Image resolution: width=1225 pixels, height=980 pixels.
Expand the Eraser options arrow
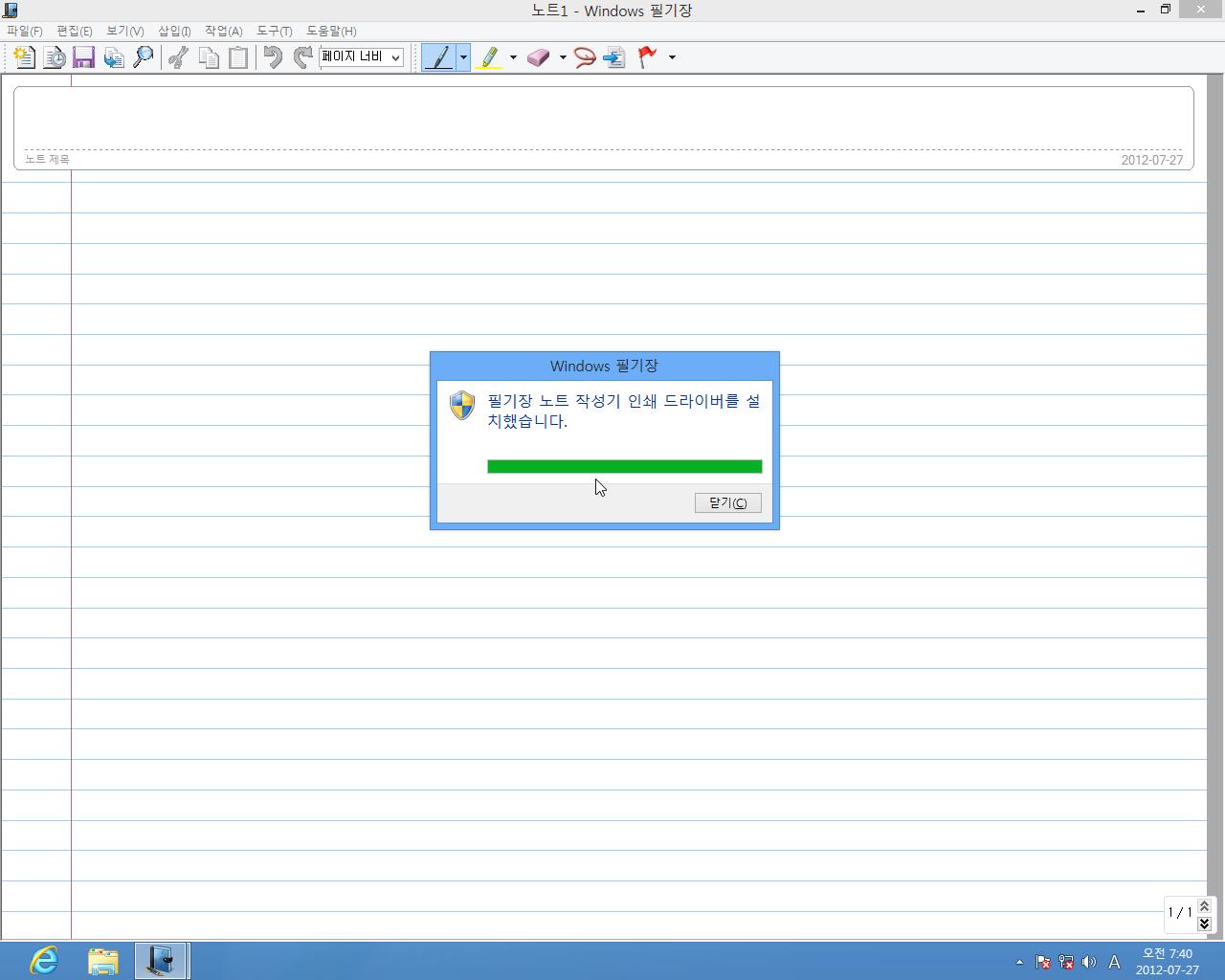click(x=563, y=57)
